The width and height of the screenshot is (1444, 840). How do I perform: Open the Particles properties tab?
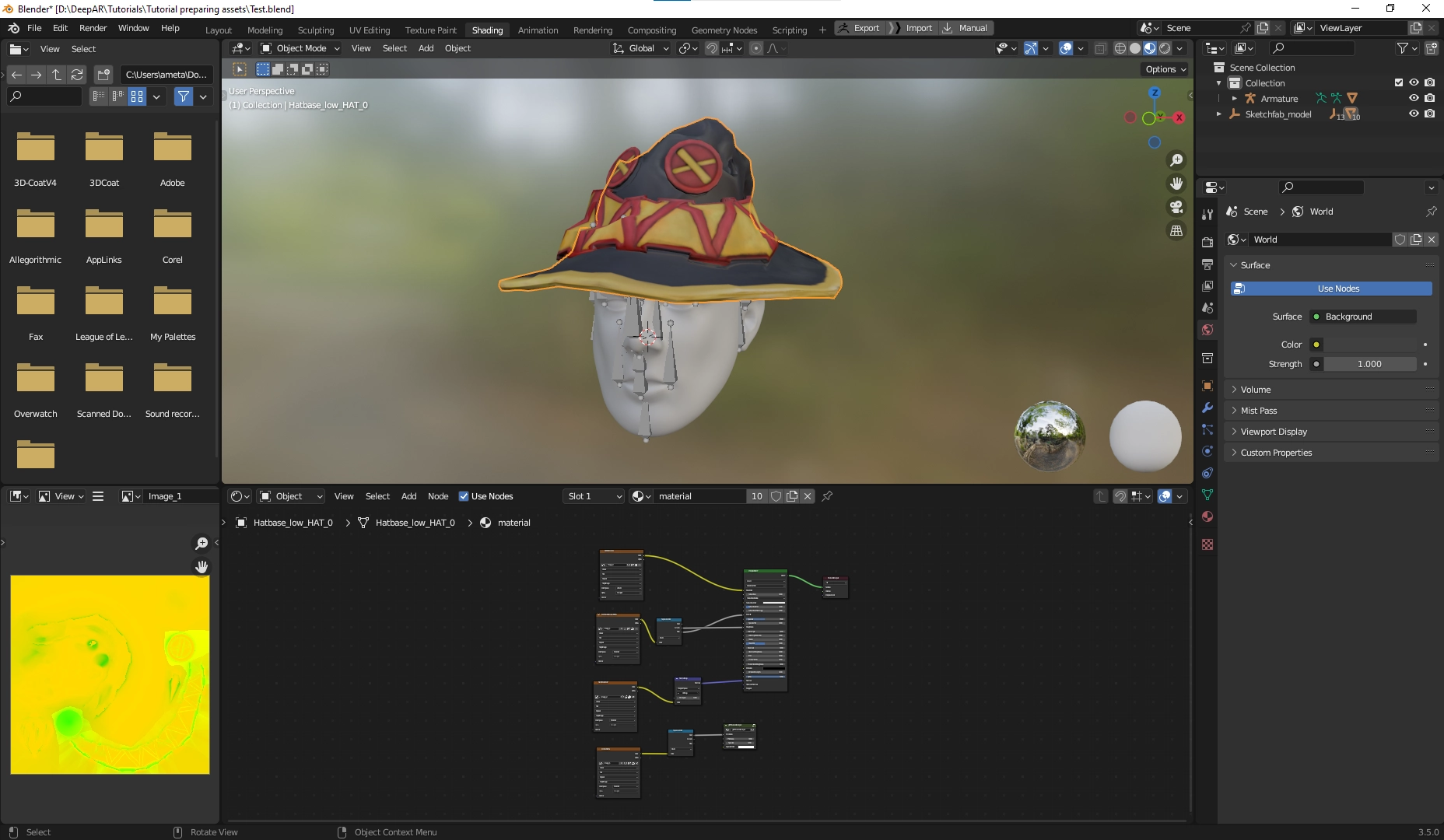[x=1207, y=429]
